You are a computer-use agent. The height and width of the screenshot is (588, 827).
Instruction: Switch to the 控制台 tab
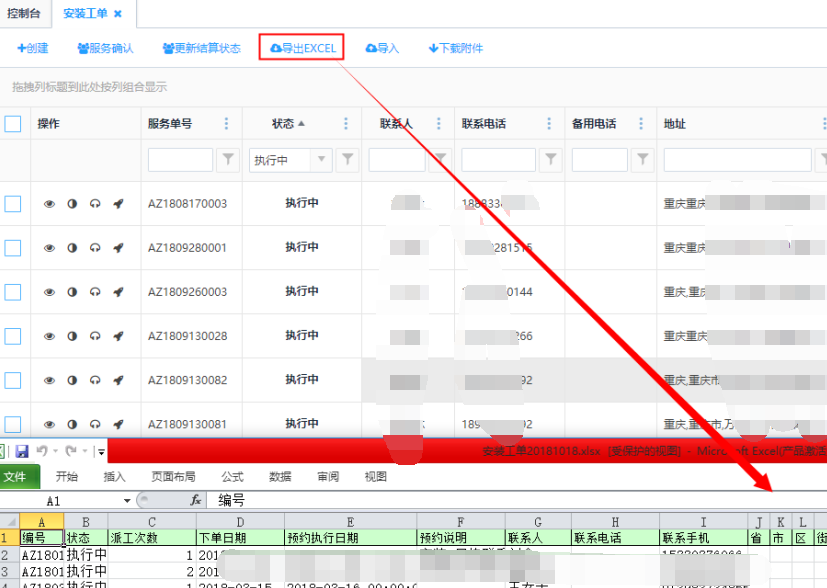coord(25,14)
